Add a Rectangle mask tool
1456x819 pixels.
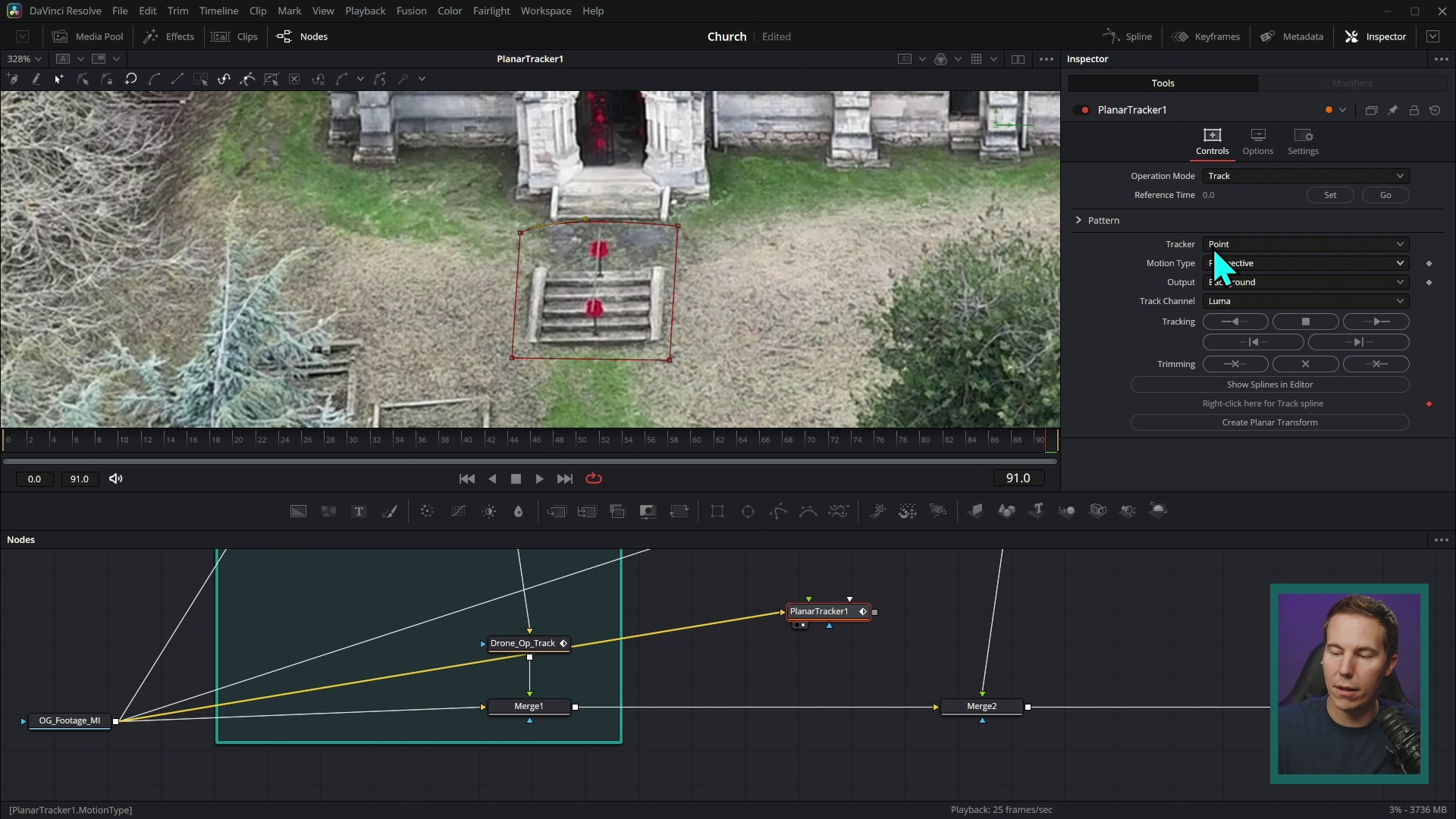pyautogui.click(x=717, y=511)
